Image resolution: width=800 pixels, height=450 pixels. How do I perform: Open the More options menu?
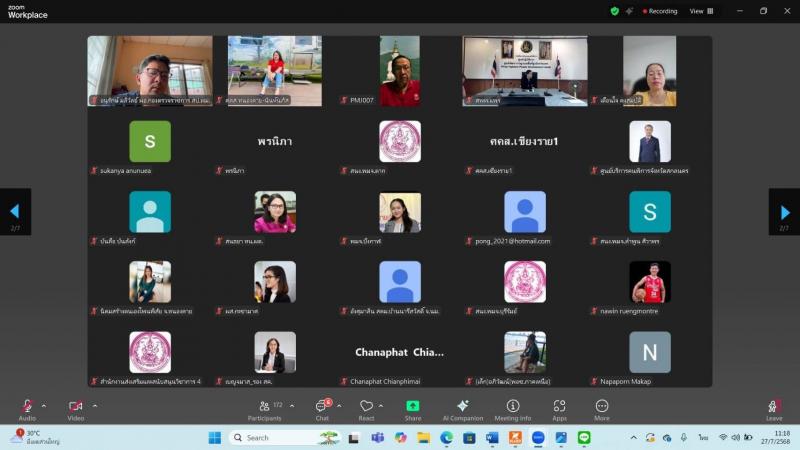(x=602, y=410)
